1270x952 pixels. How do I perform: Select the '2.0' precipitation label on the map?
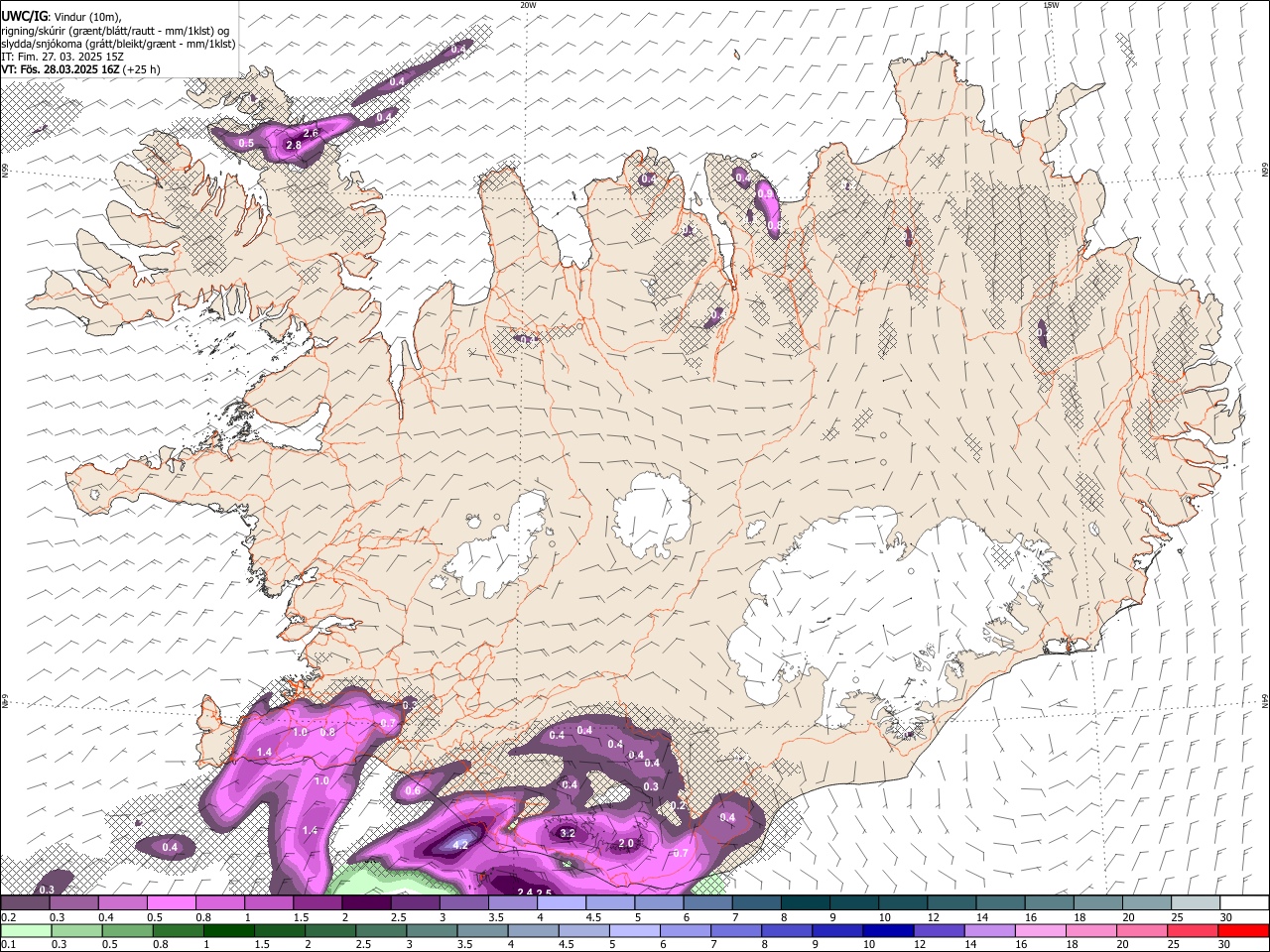[626, 844]
